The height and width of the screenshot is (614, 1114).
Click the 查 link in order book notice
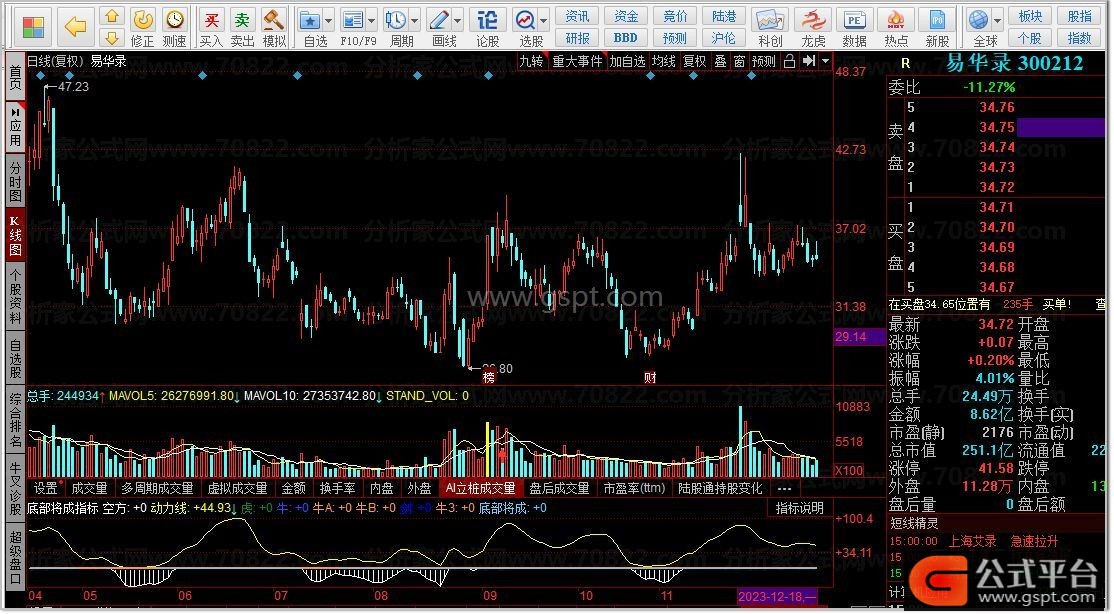click(x=1101, y=304)
